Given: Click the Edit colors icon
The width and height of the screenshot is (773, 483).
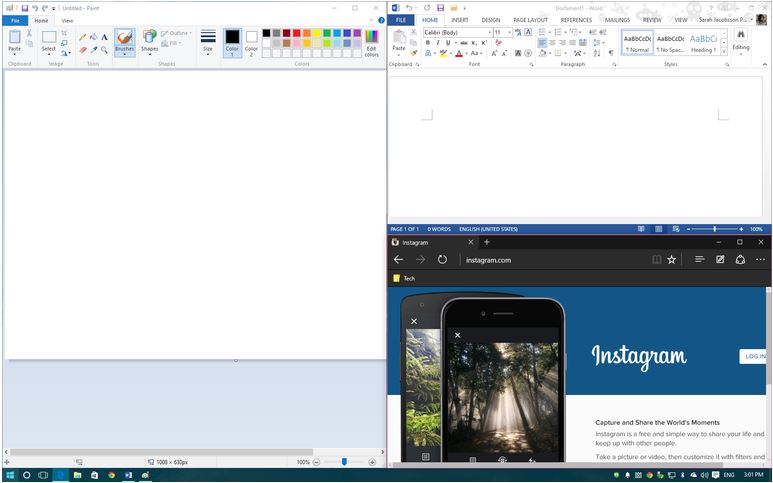Looking at the screenshot, I should 372,43.
